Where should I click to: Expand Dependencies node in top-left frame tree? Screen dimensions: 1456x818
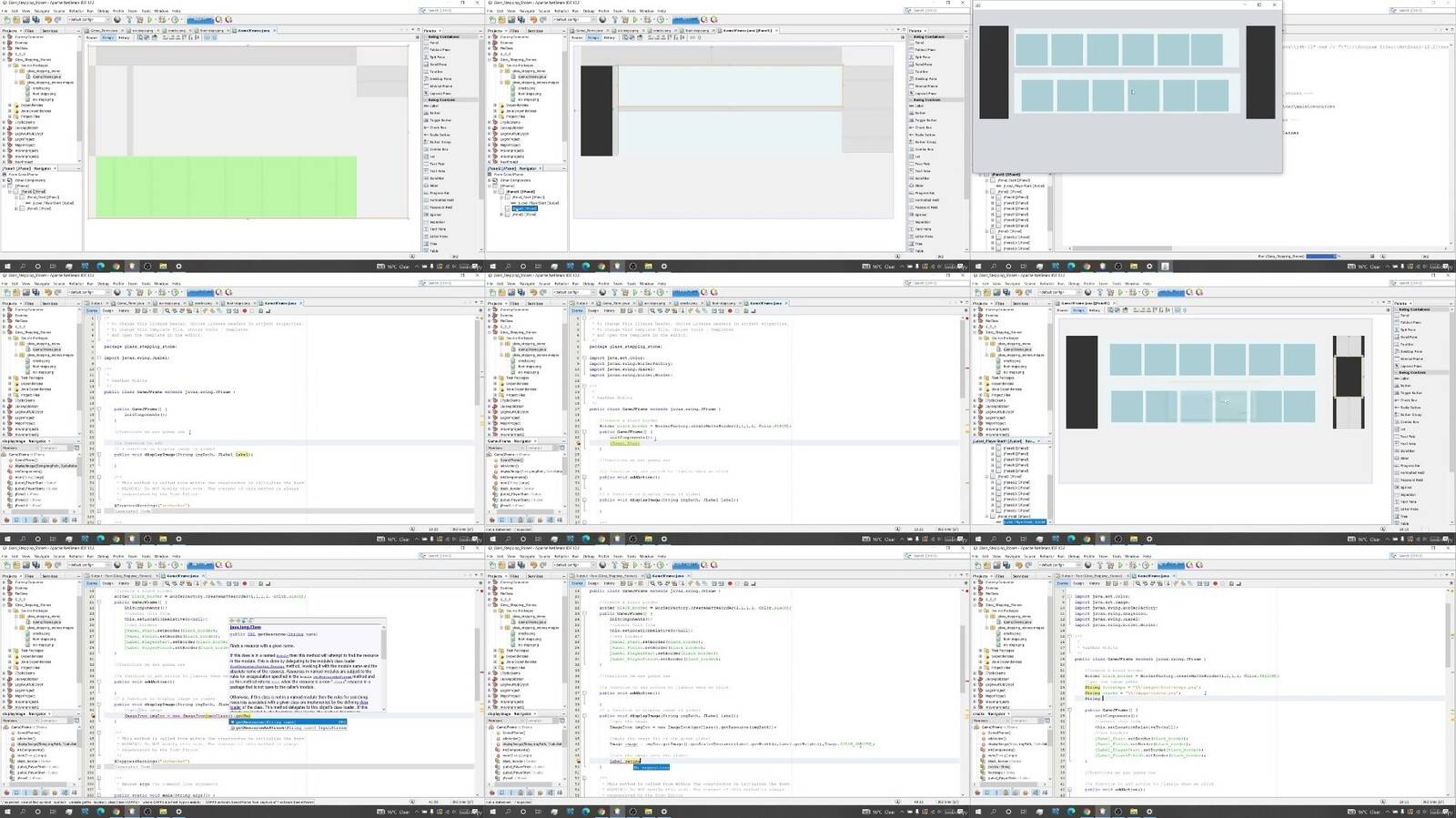click(10, 105)
